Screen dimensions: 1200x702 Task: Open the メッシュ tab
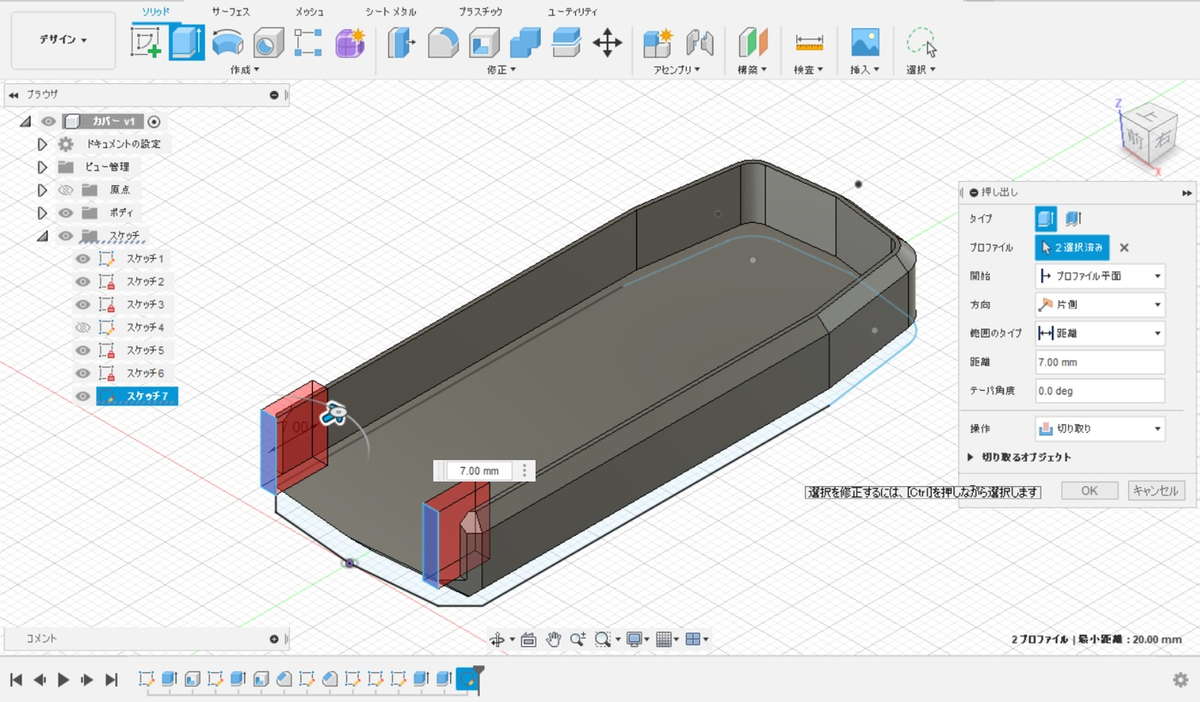pyautogui.click(x=309, y=11)
